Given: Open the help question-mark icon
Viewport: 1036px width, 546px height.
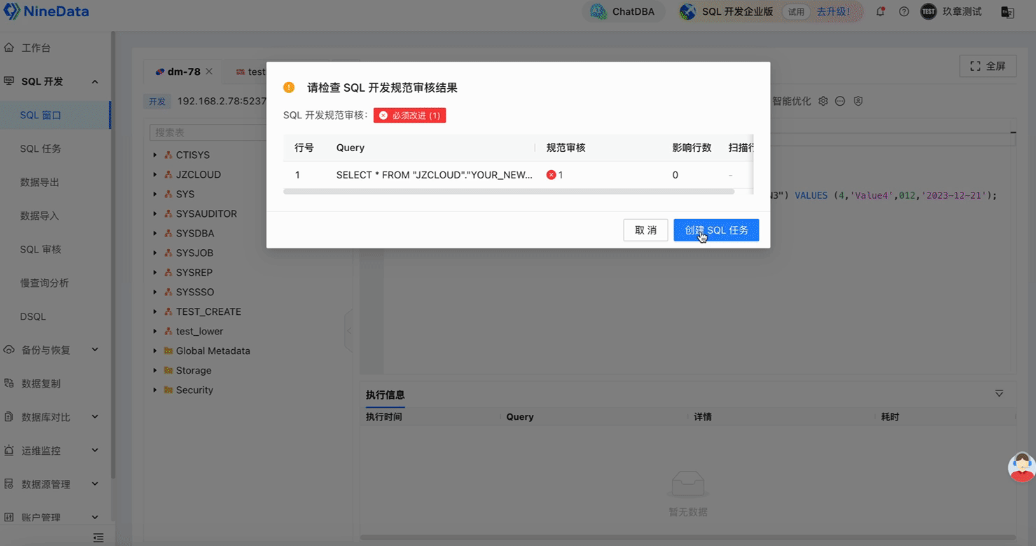Looking at the screenshot, I should 904,12.
